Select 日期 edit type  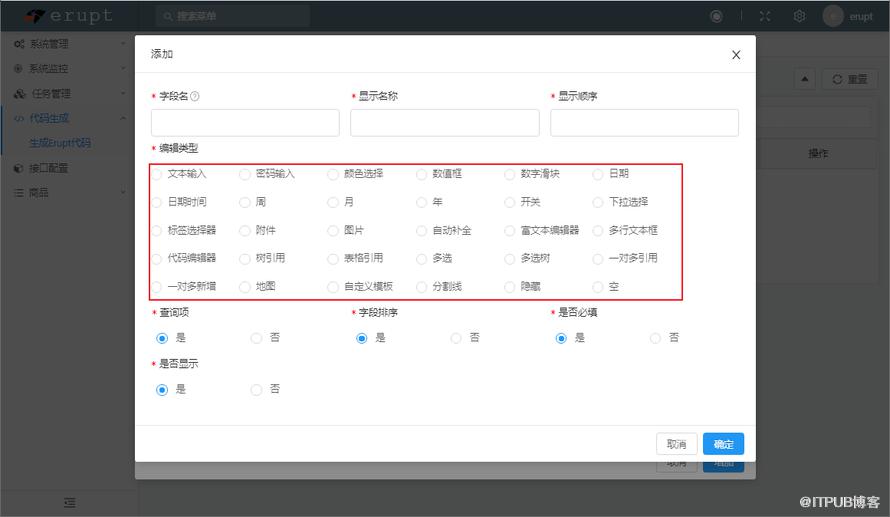coord(598,174)
